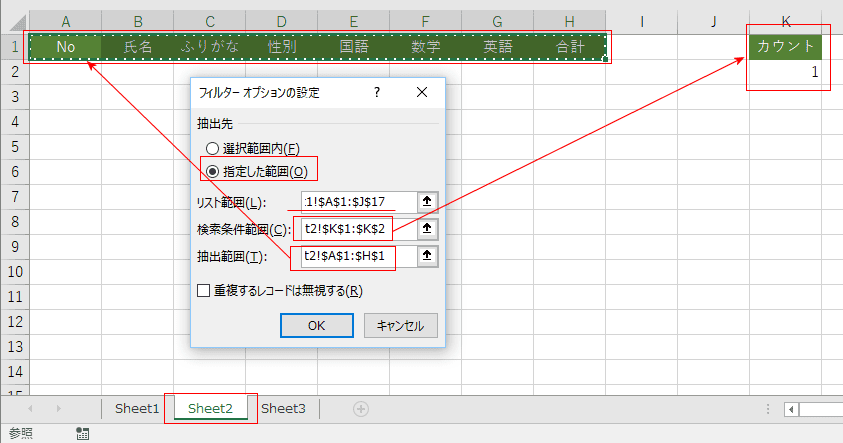Screen dimensions: 843x443
Task: Select row 5 header
Action: pyautogui.click(x=15, y=147)
